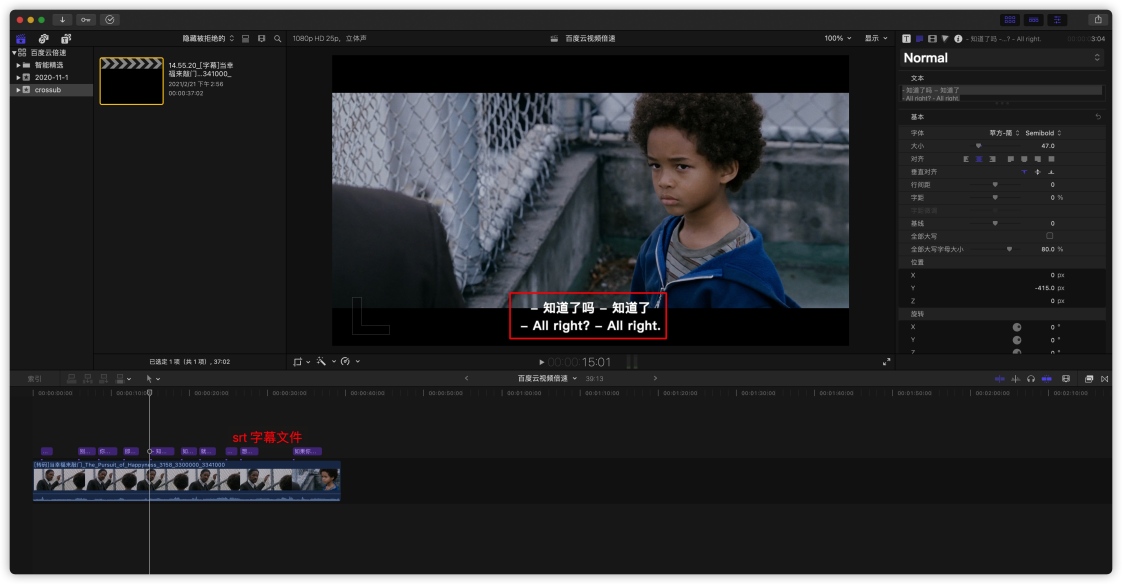Click the import media arrow icon
Viewport: 1122px width, 584px height.
click(62, 19)
